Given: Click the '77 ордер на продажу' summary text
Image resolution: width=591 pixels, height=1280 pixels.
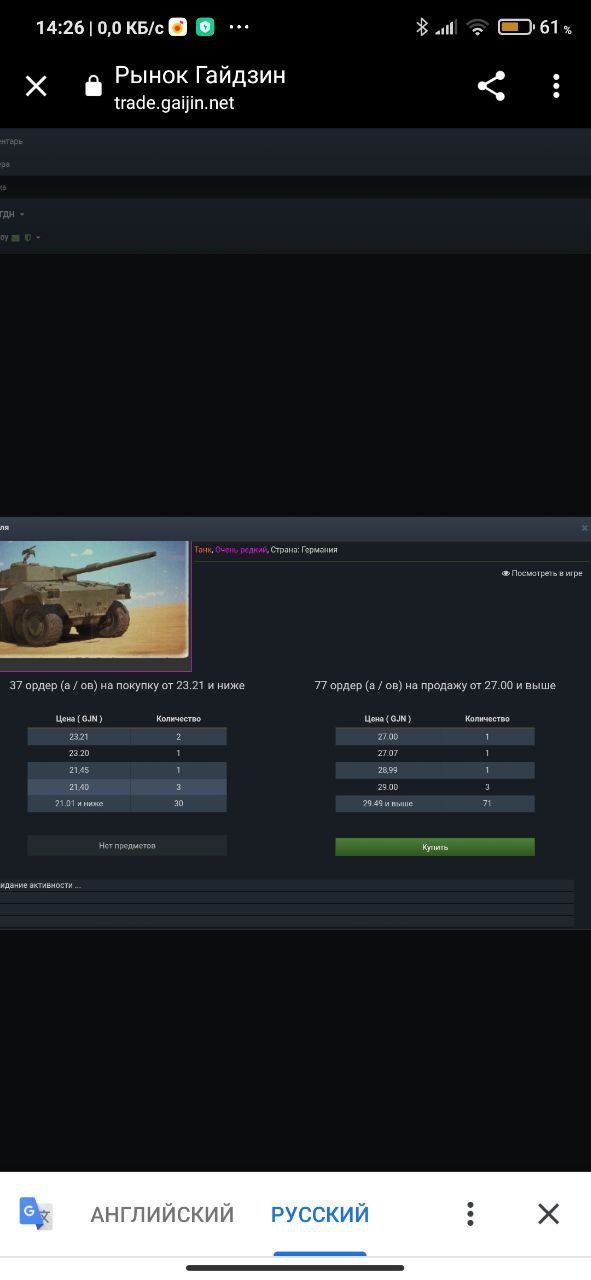Looking at the screenshot, I should [x=435, y=686].
